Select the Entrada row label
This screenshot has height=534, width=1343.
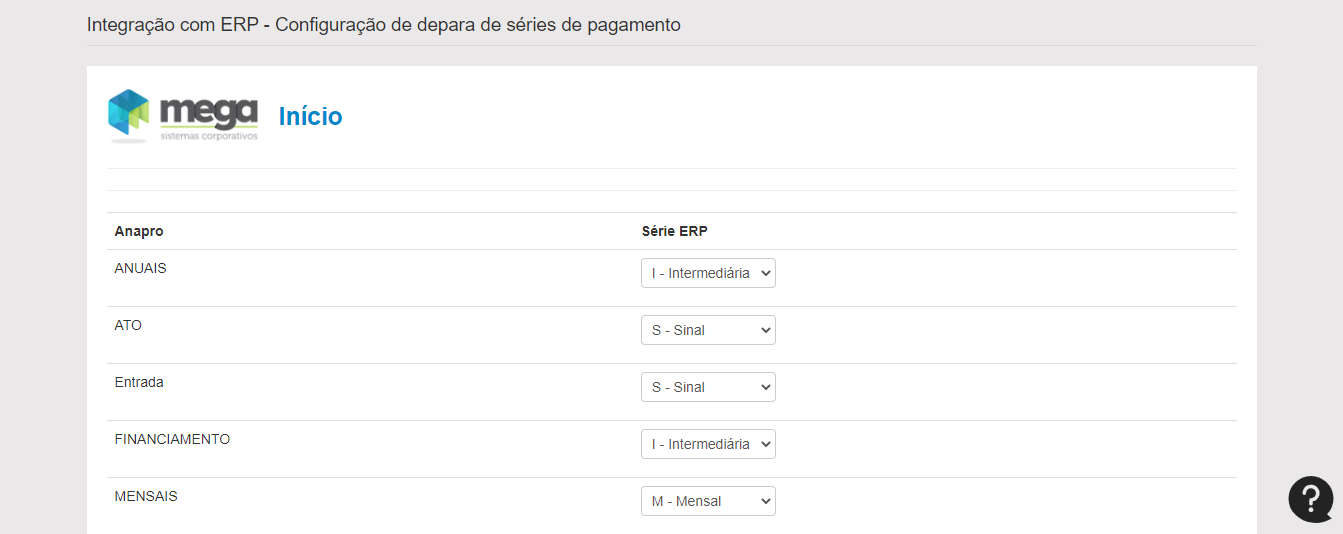139,382
